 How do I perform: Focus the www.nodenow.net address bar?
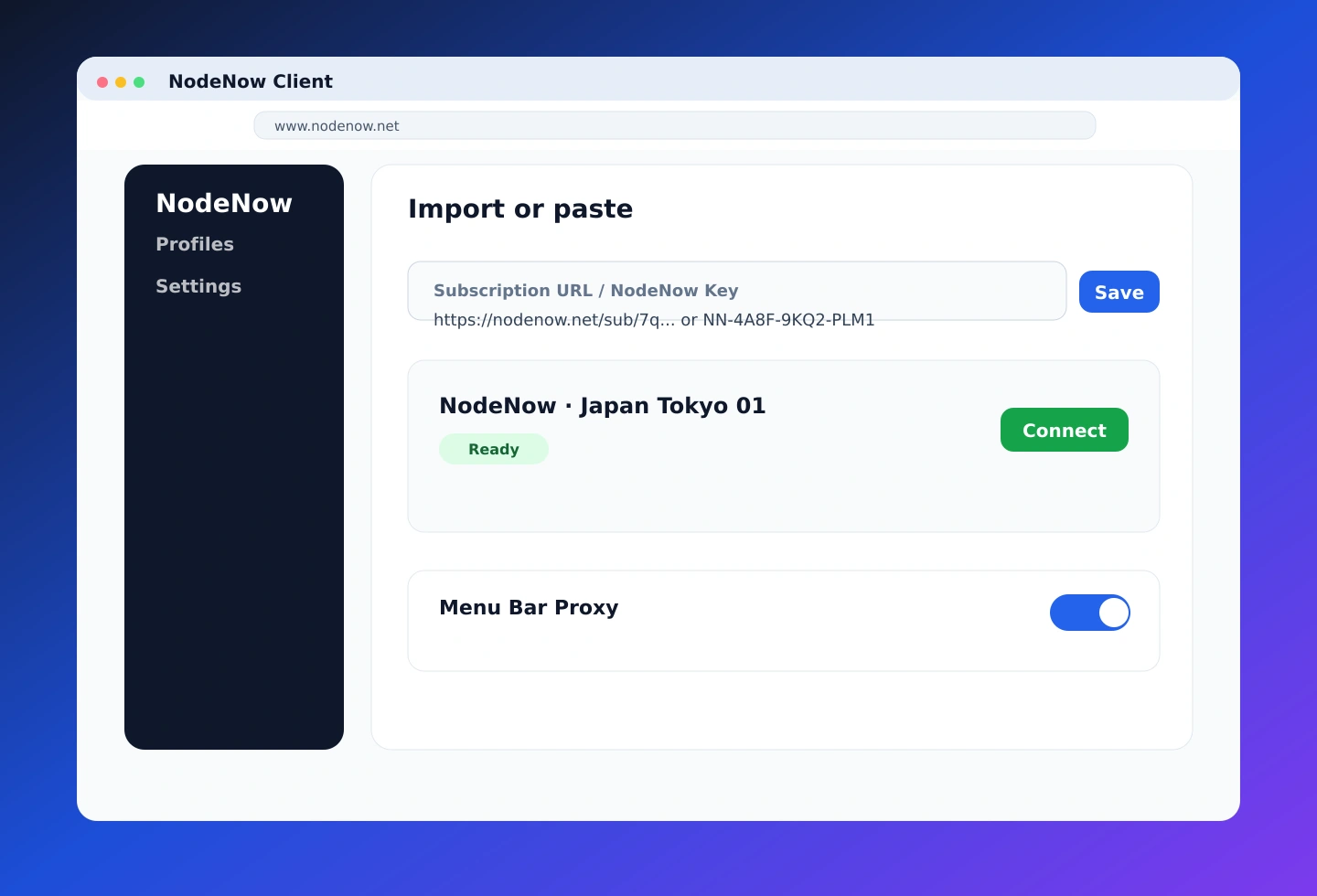click(x=674, y=126)
